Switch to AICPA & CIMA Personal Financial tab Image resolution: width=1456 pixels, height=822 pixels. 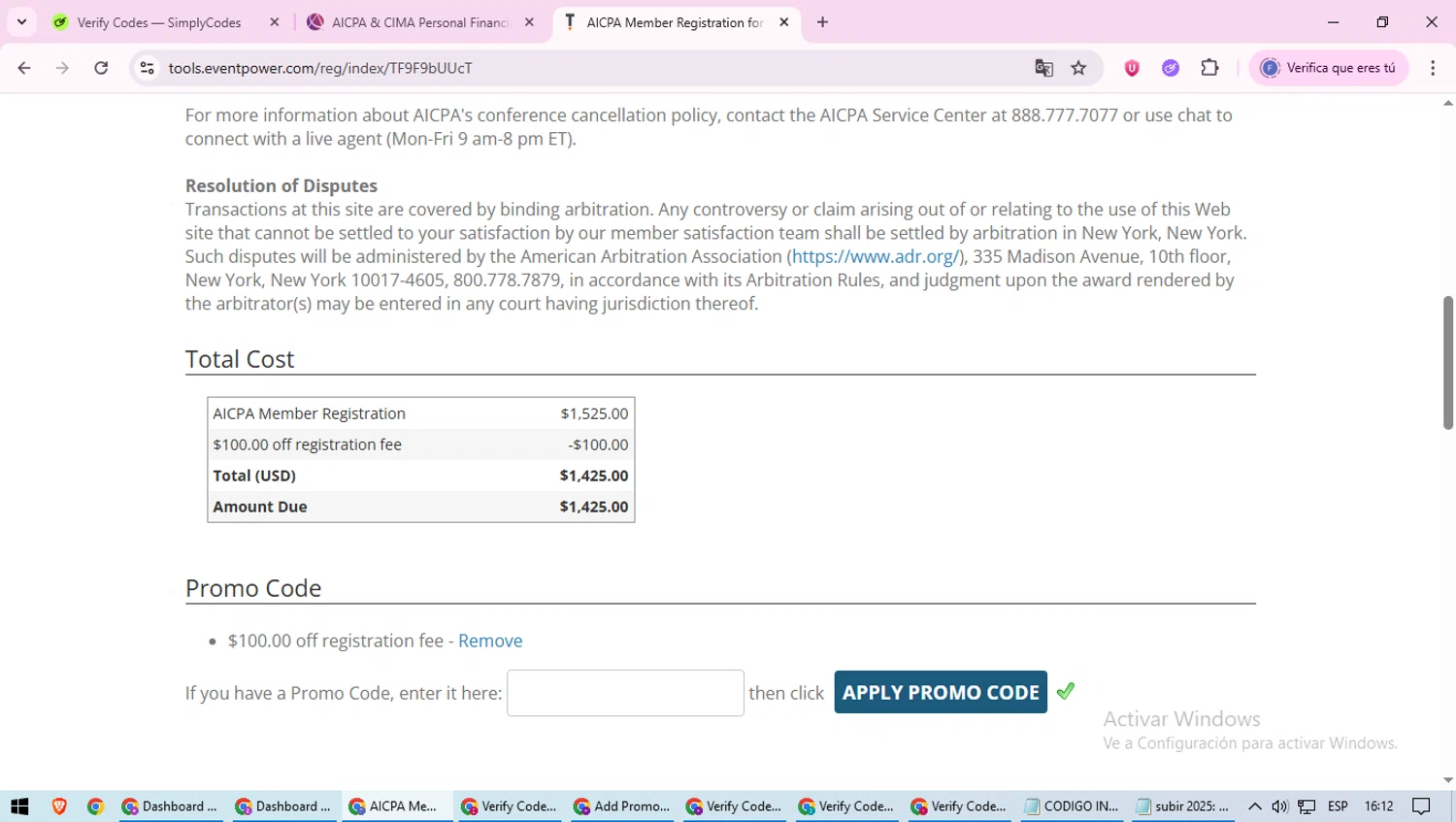pyautogui.click(x=419, y=22)
